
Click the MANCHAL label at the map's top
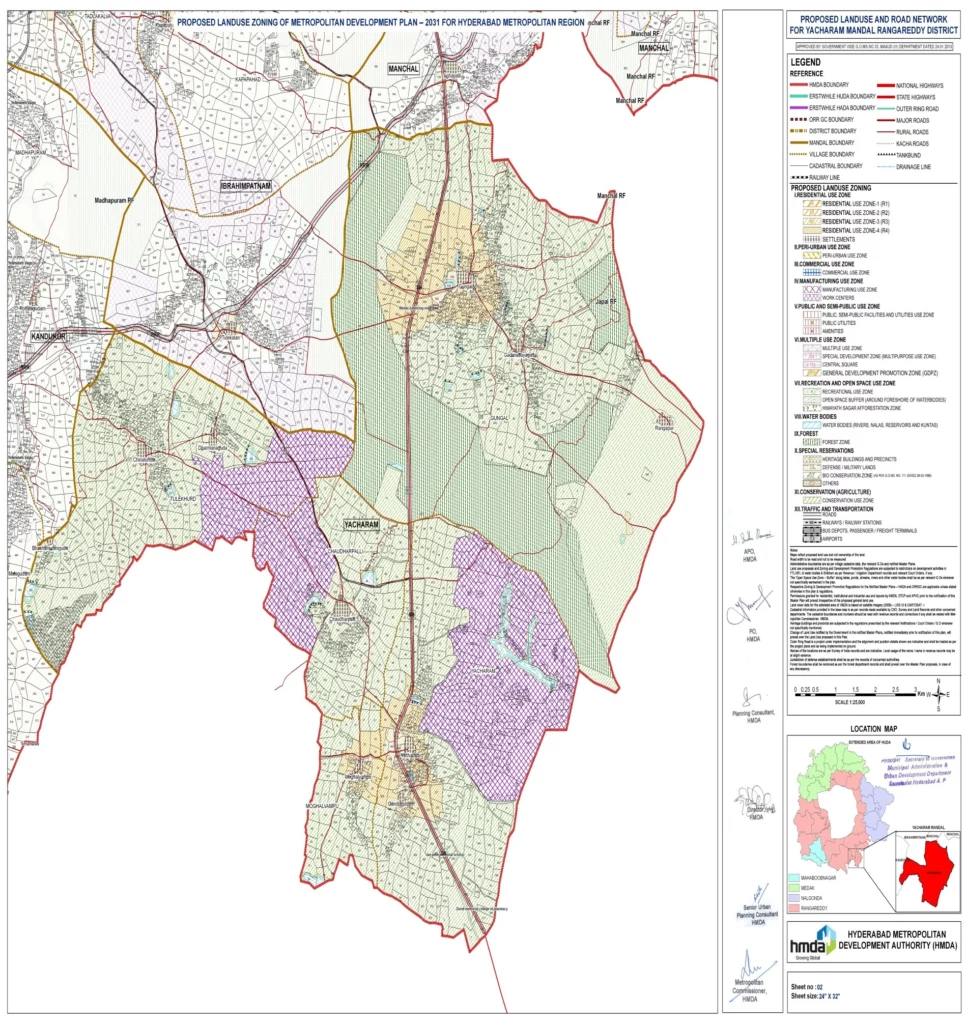coord(404,67)
